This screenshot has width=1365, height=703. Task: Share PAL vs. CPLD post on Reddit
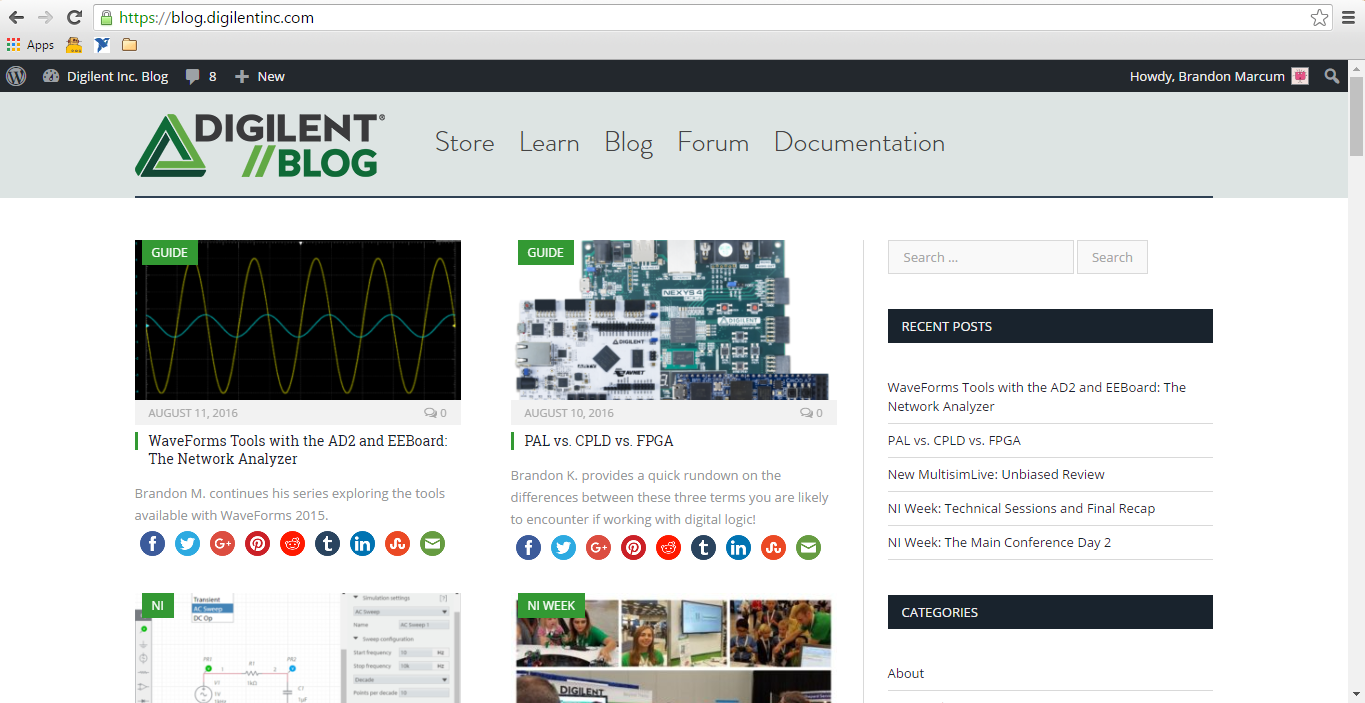coord(668,547)
